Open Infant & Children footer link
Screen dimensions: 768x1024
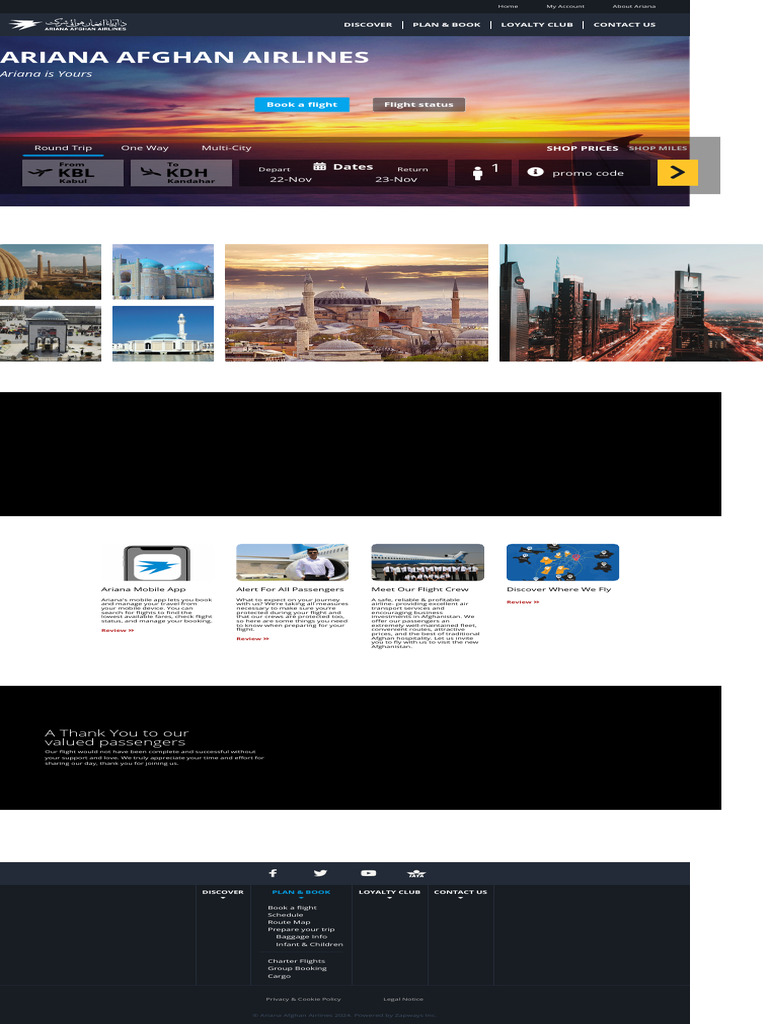pos(310,944)
